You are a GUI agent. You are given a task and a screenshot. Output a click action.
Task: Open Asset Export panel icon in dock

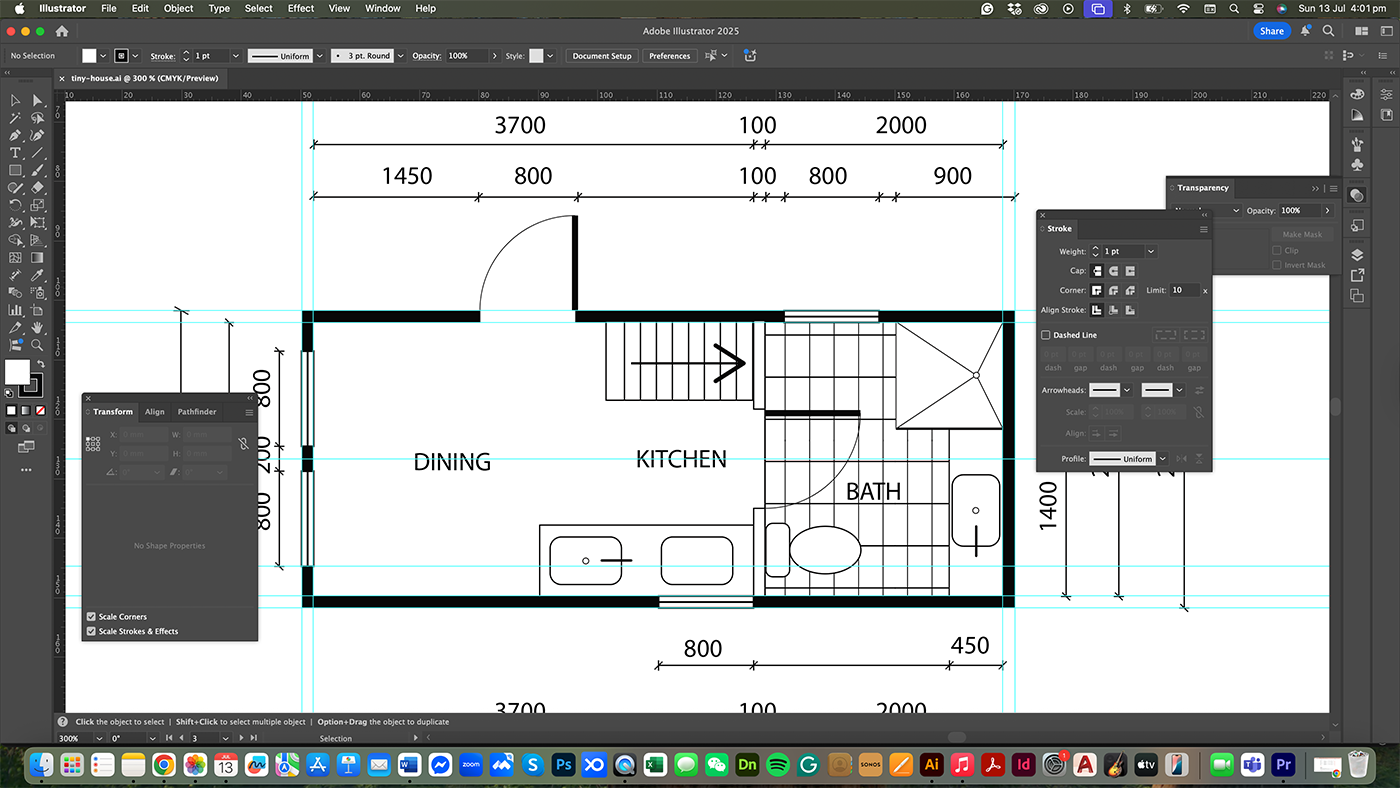coord(1357,275)
